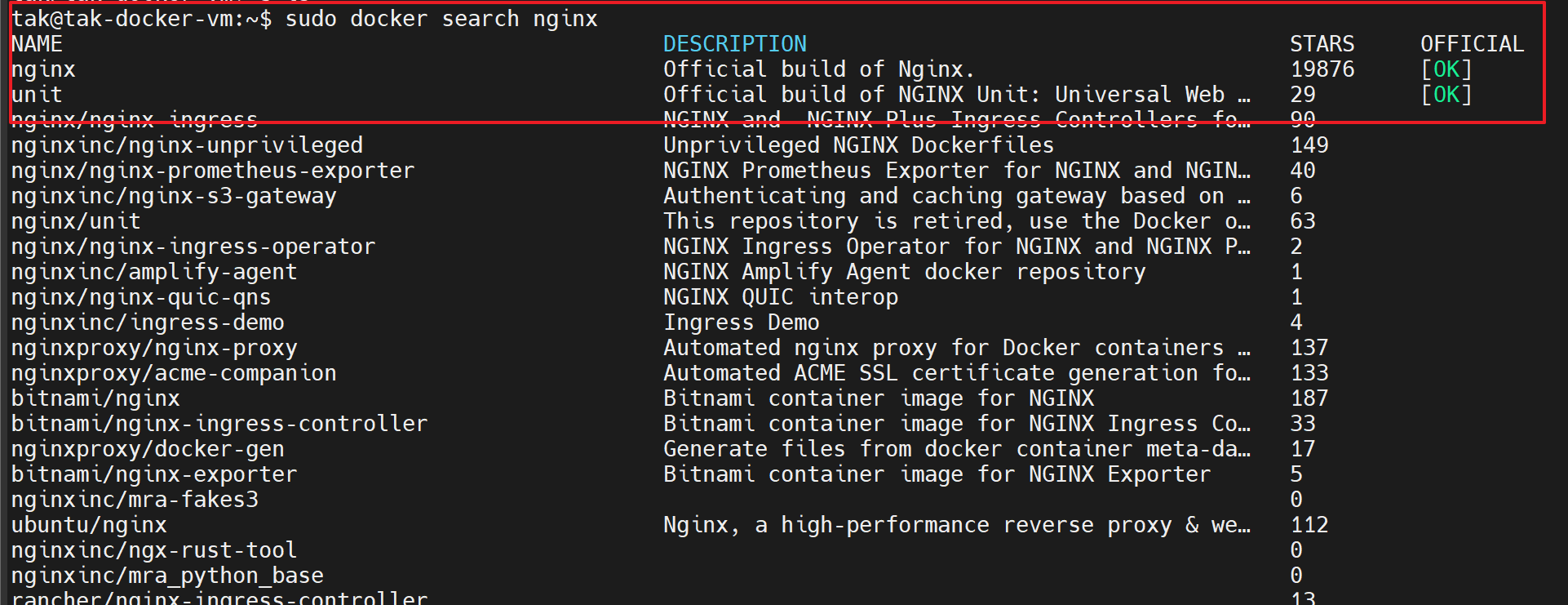
Task: Click 'nginxinc/mra_python_base' repository name
Action: 167,576
